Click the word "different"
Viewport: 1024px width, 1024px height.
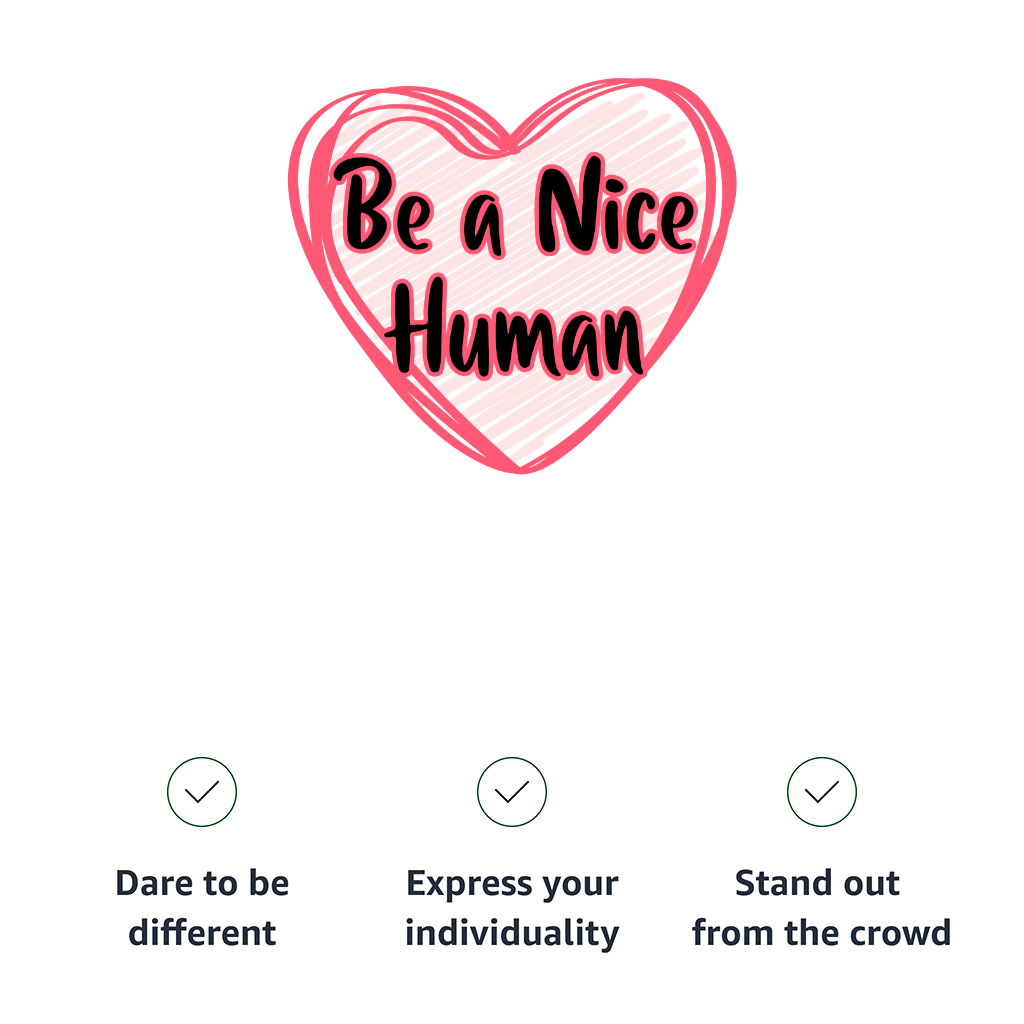[202, 933]
